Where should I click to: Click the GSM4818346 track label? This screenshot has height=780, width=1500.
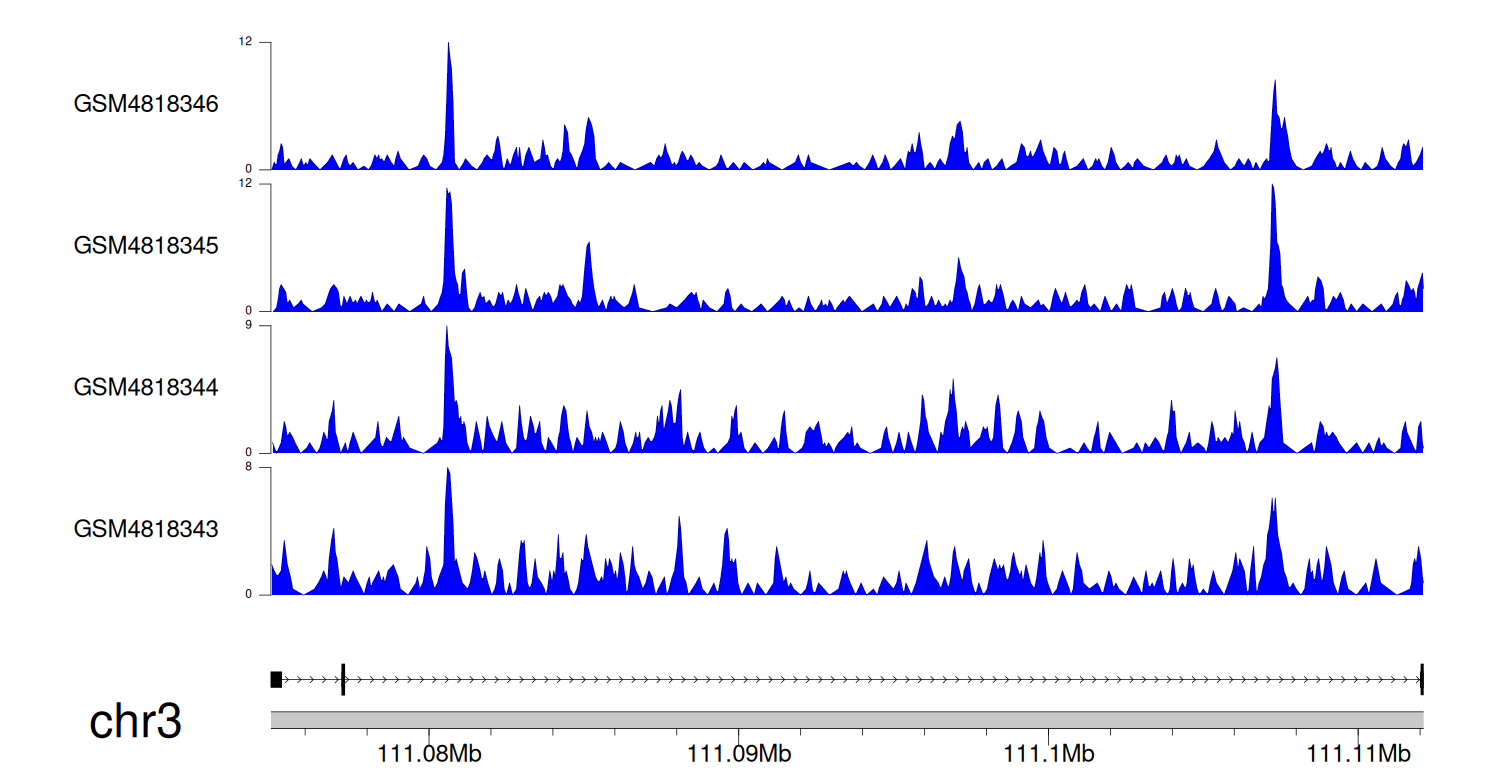pyautogui.click(x=146, y=104)
